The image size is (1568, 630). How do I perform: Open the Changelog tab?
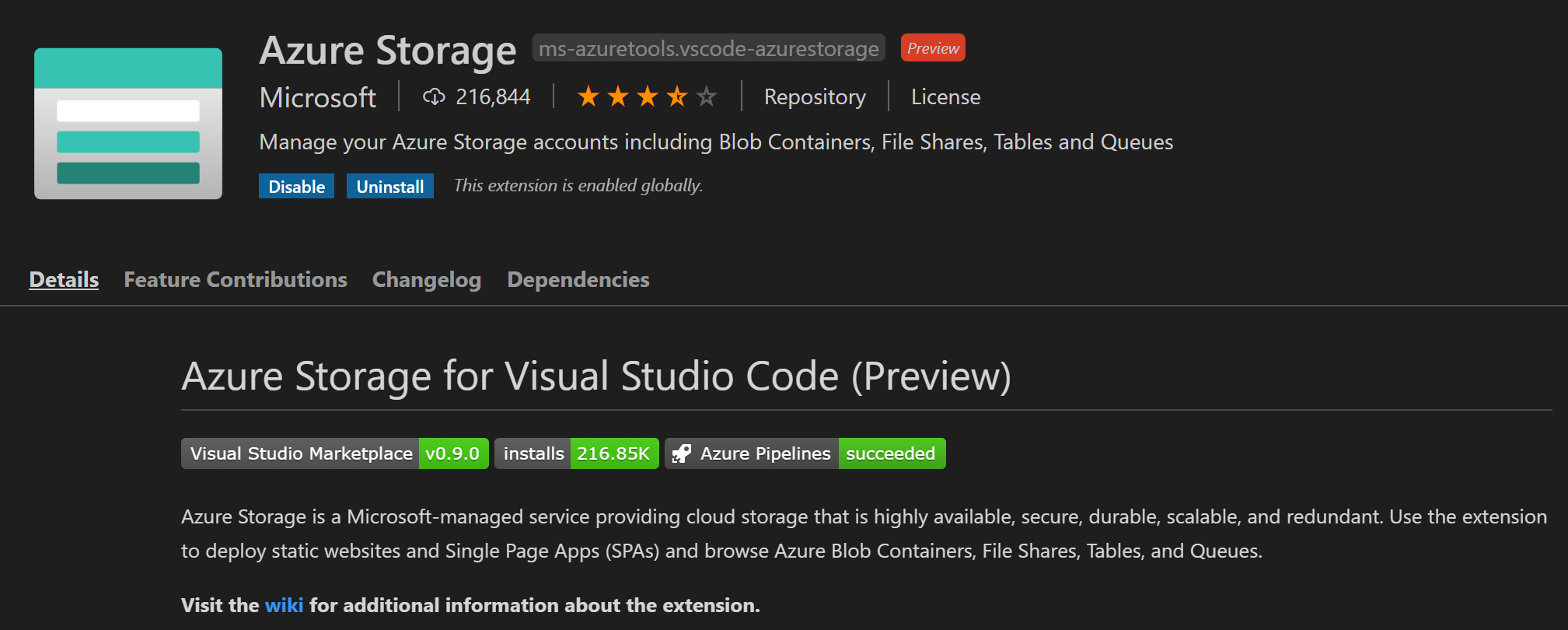[x=427, y=279]
